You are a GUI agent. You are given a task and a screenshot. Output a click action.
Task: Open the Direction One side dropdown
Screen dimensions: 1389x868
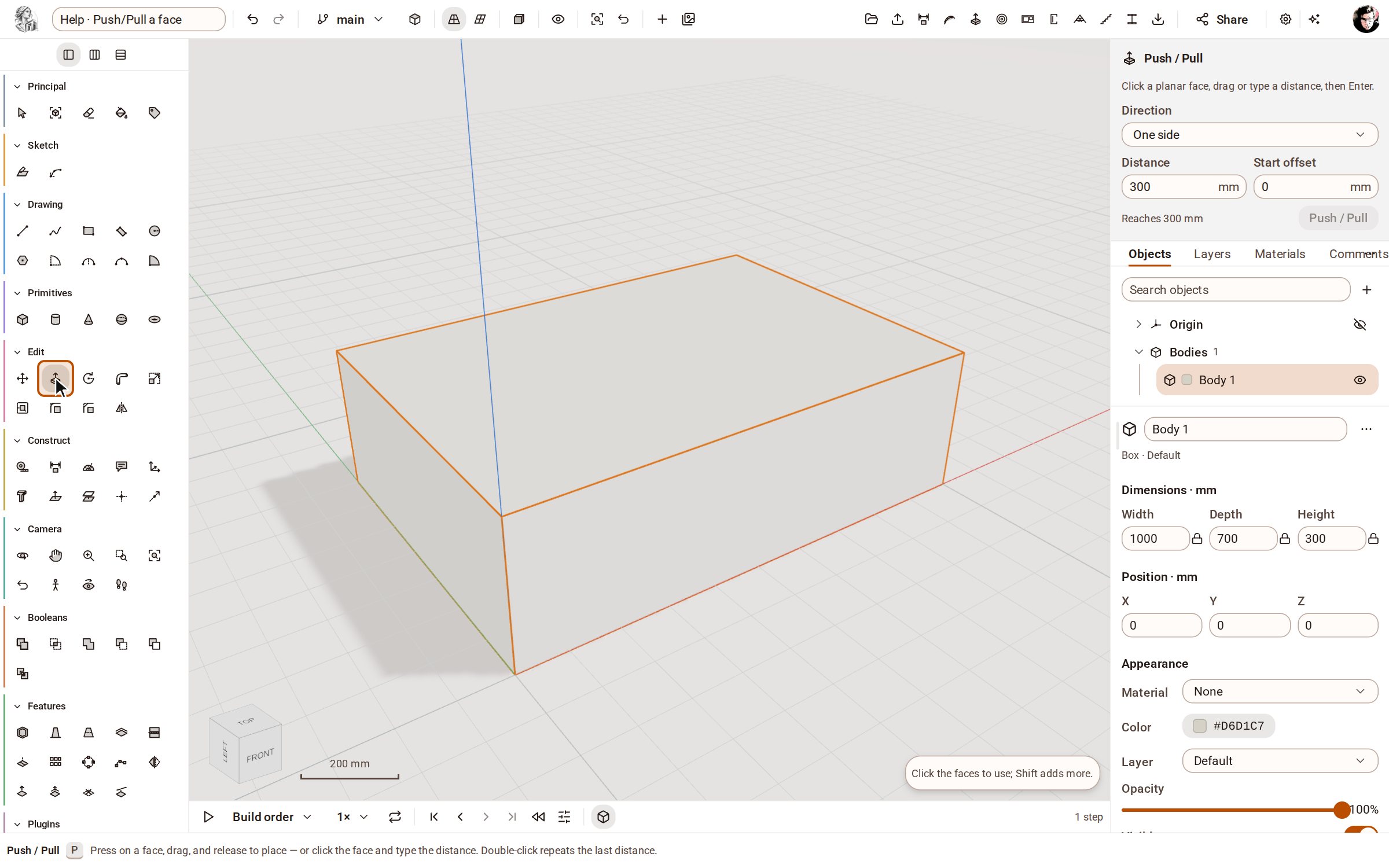(x=1250, y=135)
